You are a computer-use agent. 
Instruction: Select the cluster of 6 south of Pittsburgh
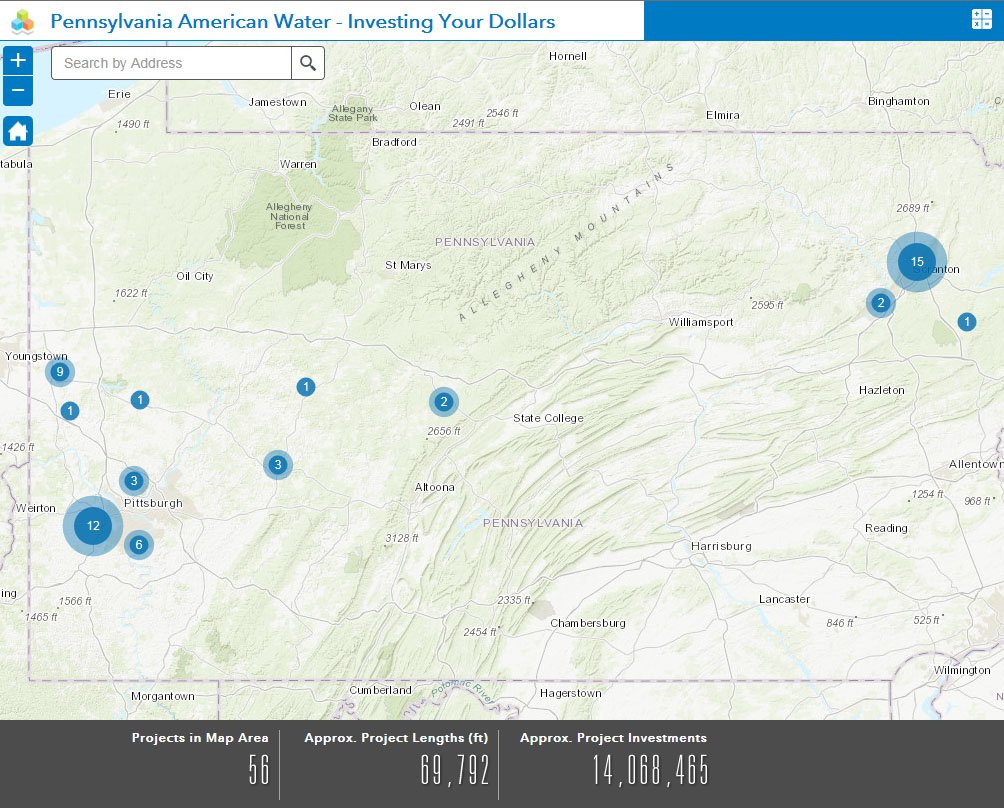point(138,545)
